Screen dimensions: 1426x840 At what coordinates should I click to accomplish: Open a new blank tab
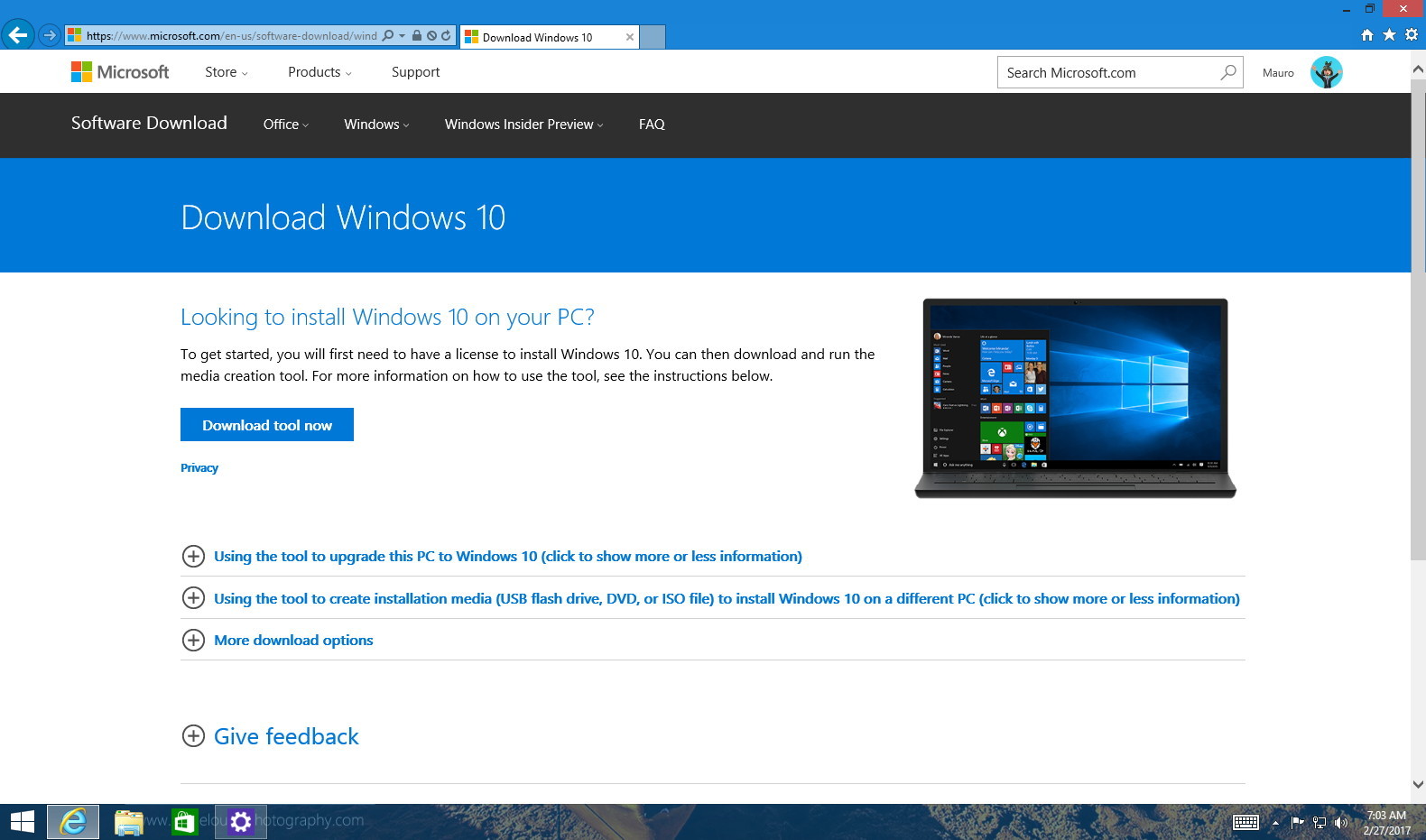click(653, 37)
